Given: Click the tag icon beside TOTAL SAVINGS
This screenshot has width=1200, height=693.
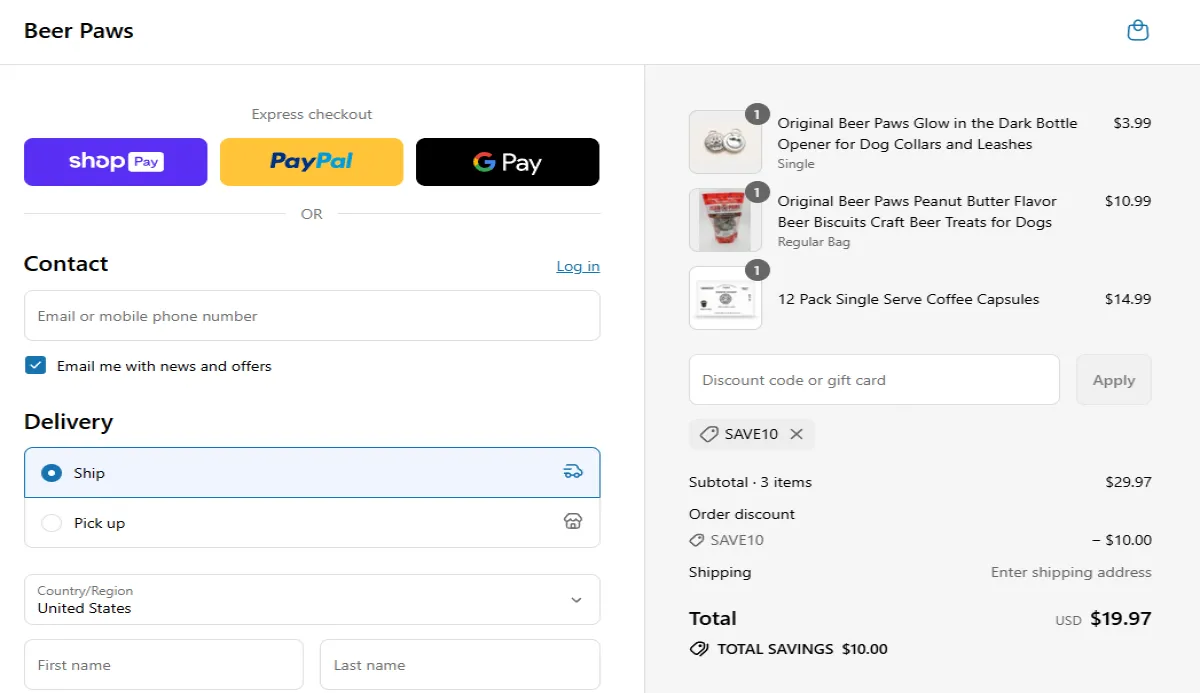Looking at the screenshot, I should 699,648.
